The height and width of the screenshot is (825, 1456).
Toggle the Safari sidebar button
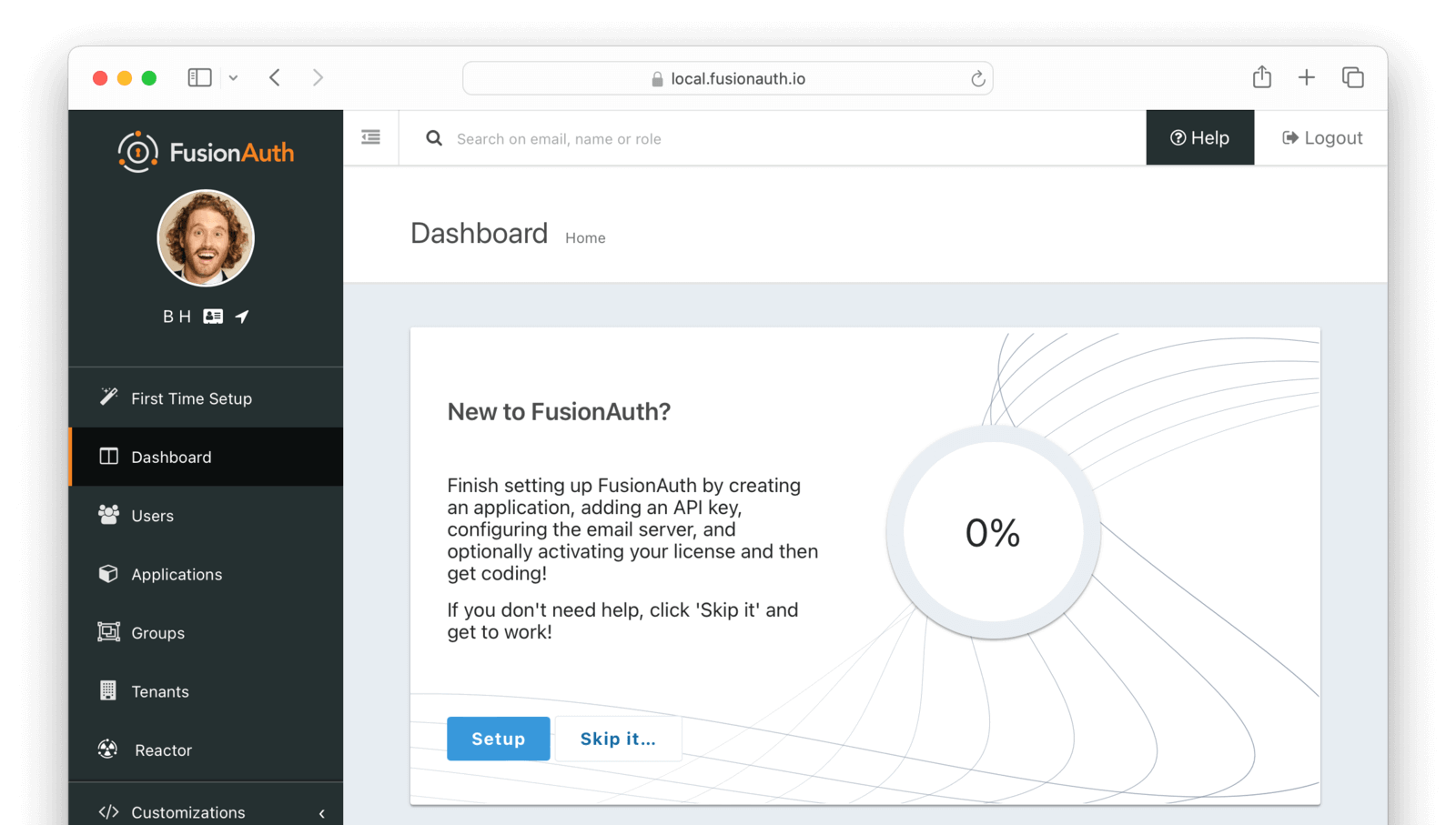(x=200, y=78)
